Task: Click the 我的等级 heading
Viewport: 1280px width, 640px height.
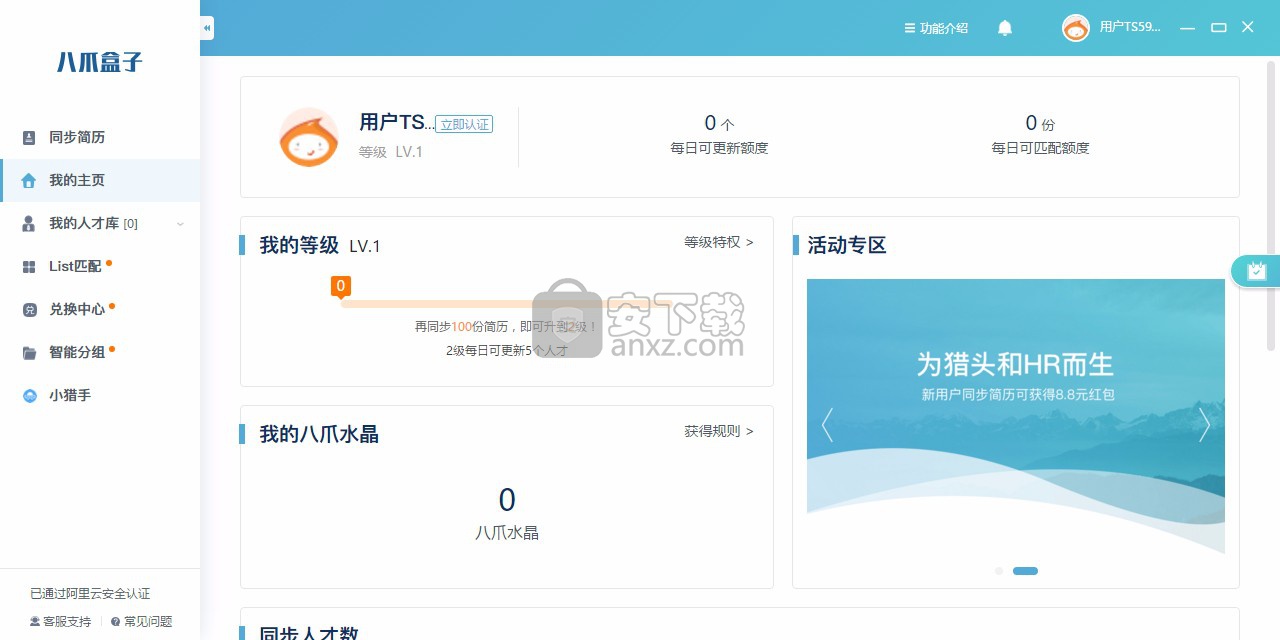Action: 299,245
